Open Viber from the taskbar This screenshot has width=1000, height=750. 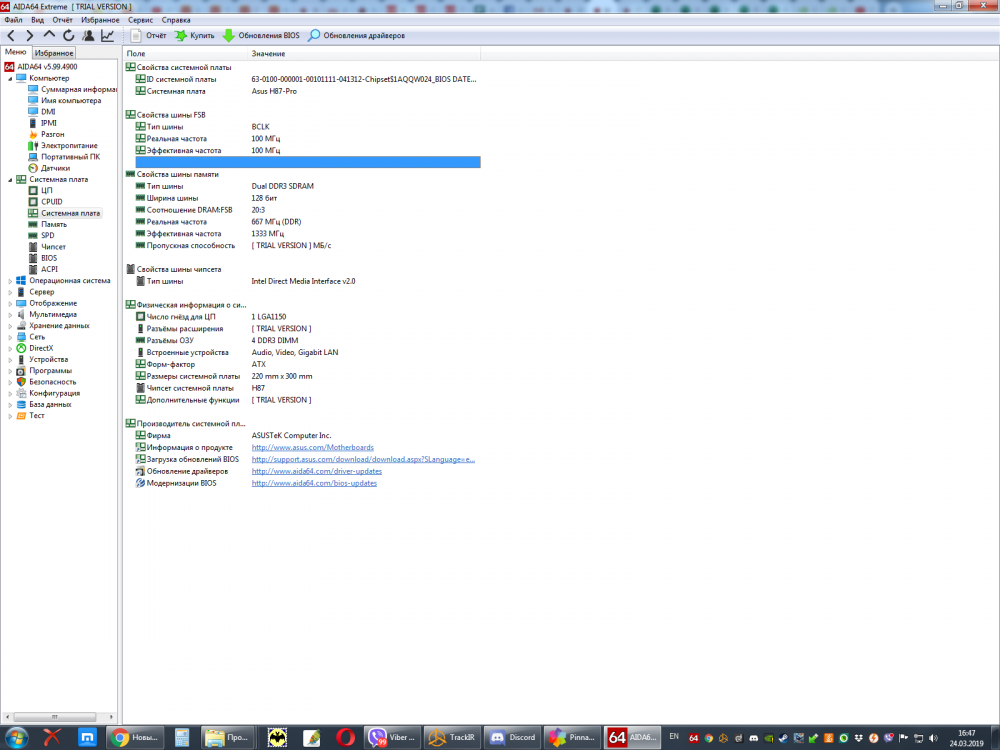click(x=392, y=738)
